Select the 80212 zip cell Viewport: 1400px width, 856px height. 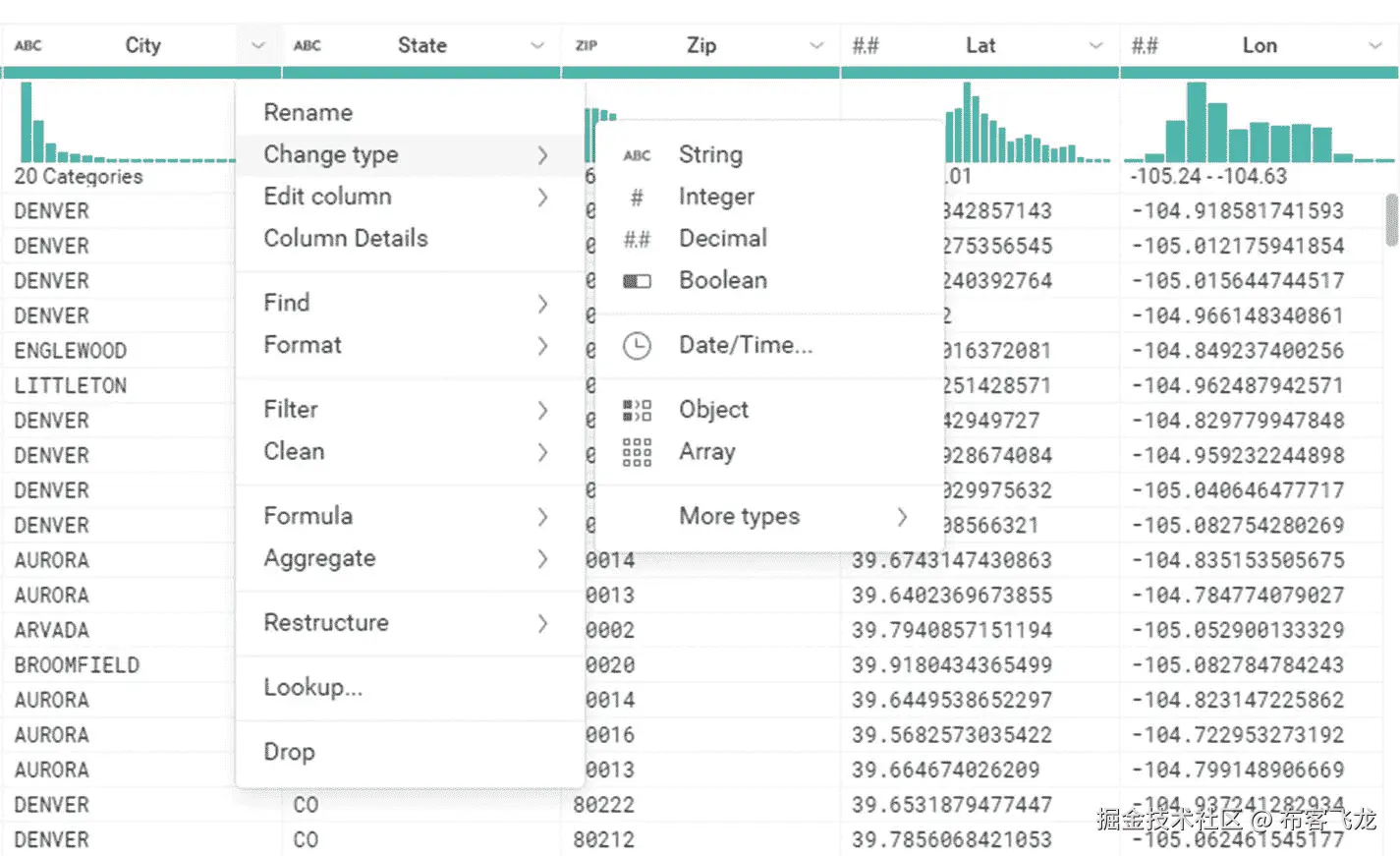[604, 839]
